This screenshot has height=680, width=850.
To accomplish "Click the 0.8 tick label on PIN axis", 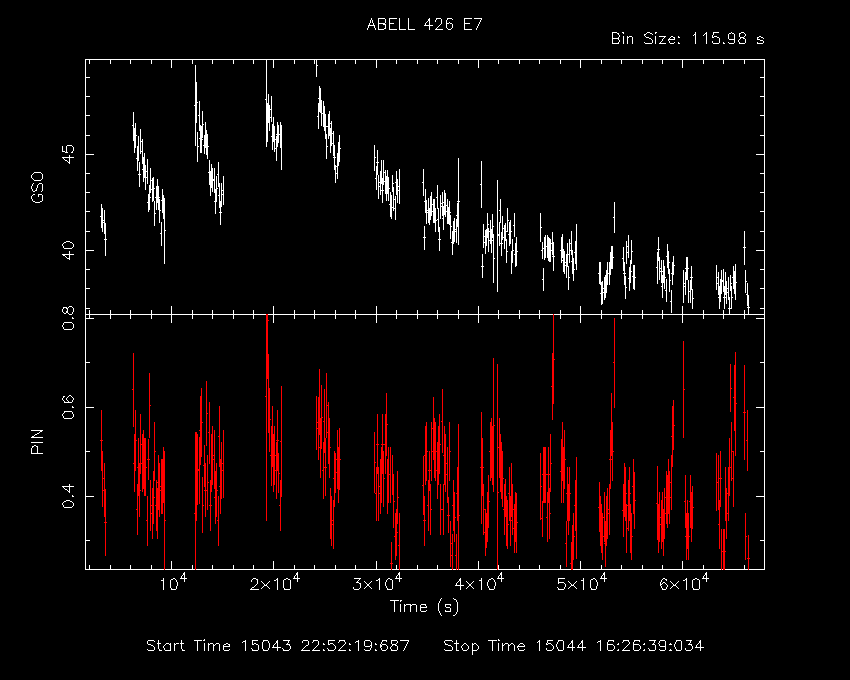I will pyautogui.click(x=68, y=318).
